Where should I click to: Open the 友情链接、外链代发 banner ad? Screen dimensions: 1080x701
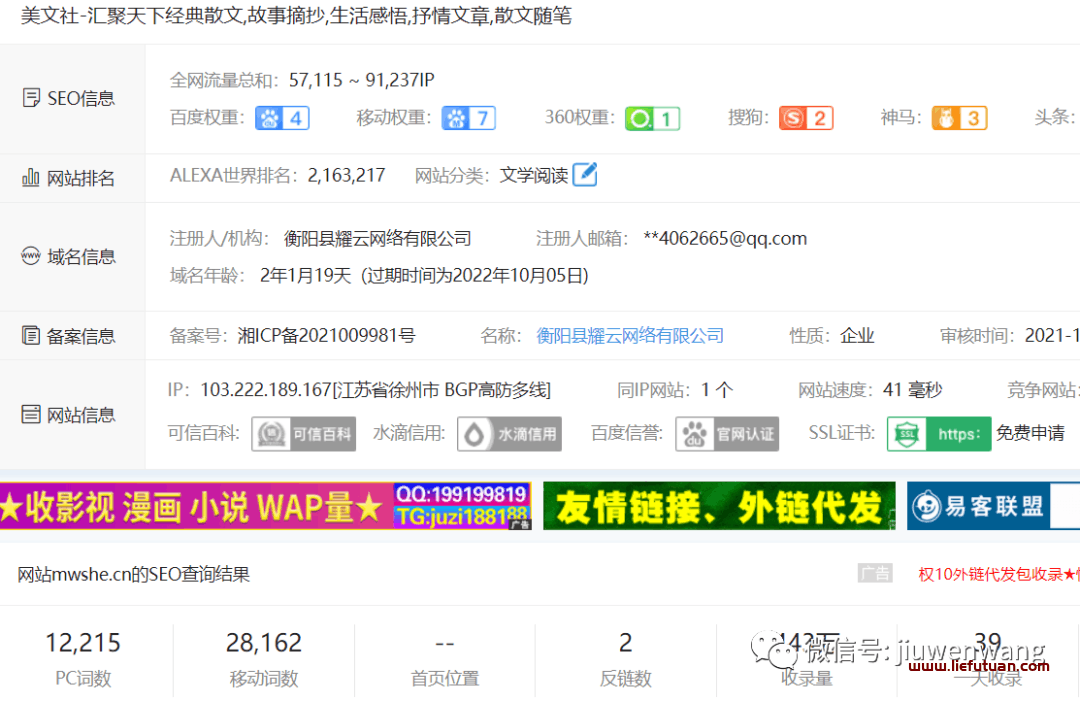(719, 506)
